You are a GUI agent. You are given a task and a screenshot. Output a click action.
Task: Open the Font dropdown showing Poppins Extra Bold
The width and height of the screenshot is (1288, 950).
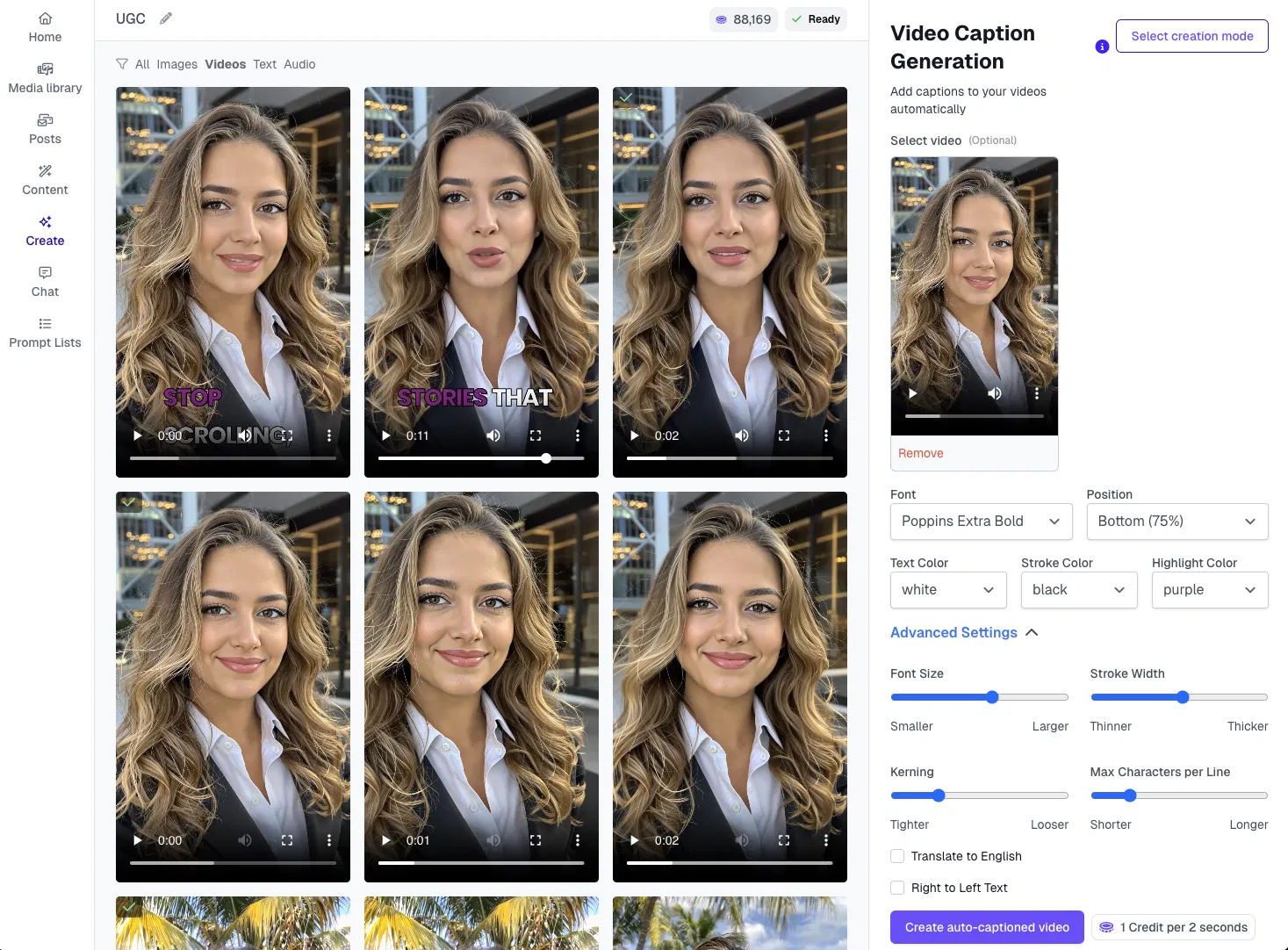(x=981, y=521)
